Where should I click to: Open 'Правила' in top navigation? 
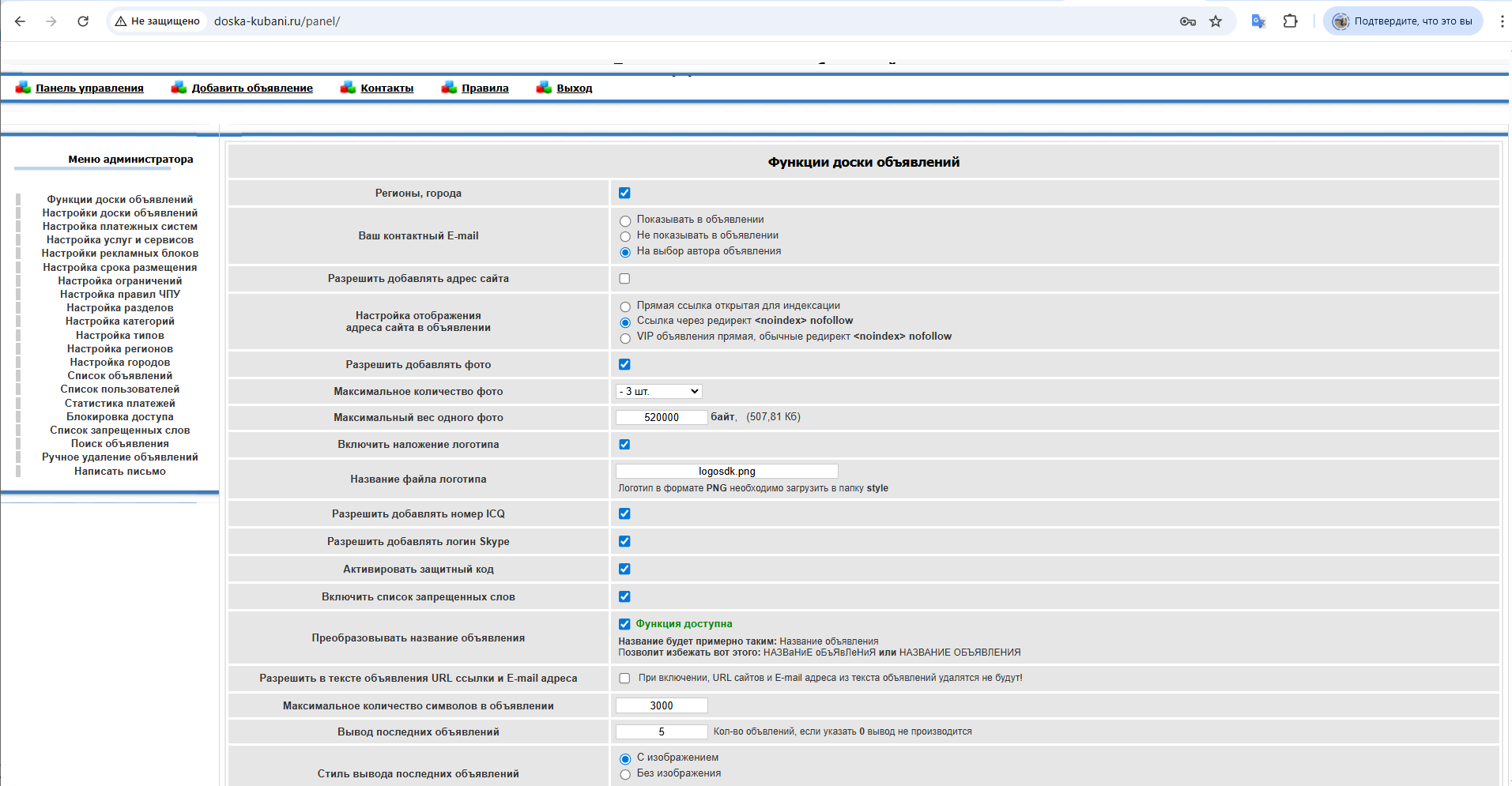[485, 88]
